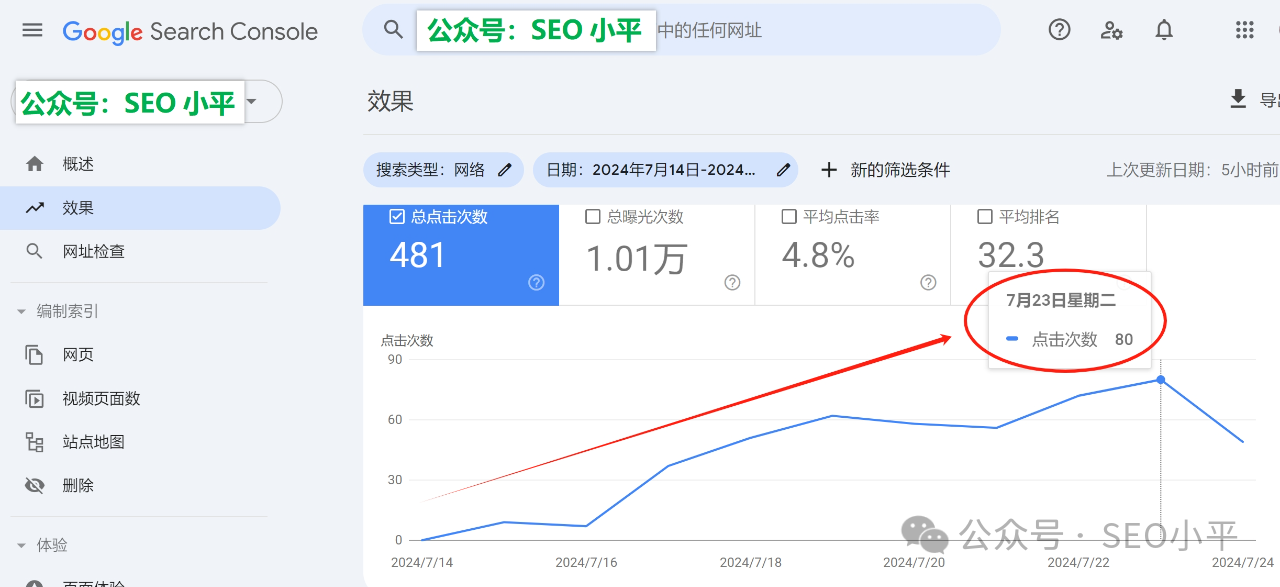Click the 1.01万 impressions value
The width and height of the screenshot is (1280, 587).
[x=636, y=258]
